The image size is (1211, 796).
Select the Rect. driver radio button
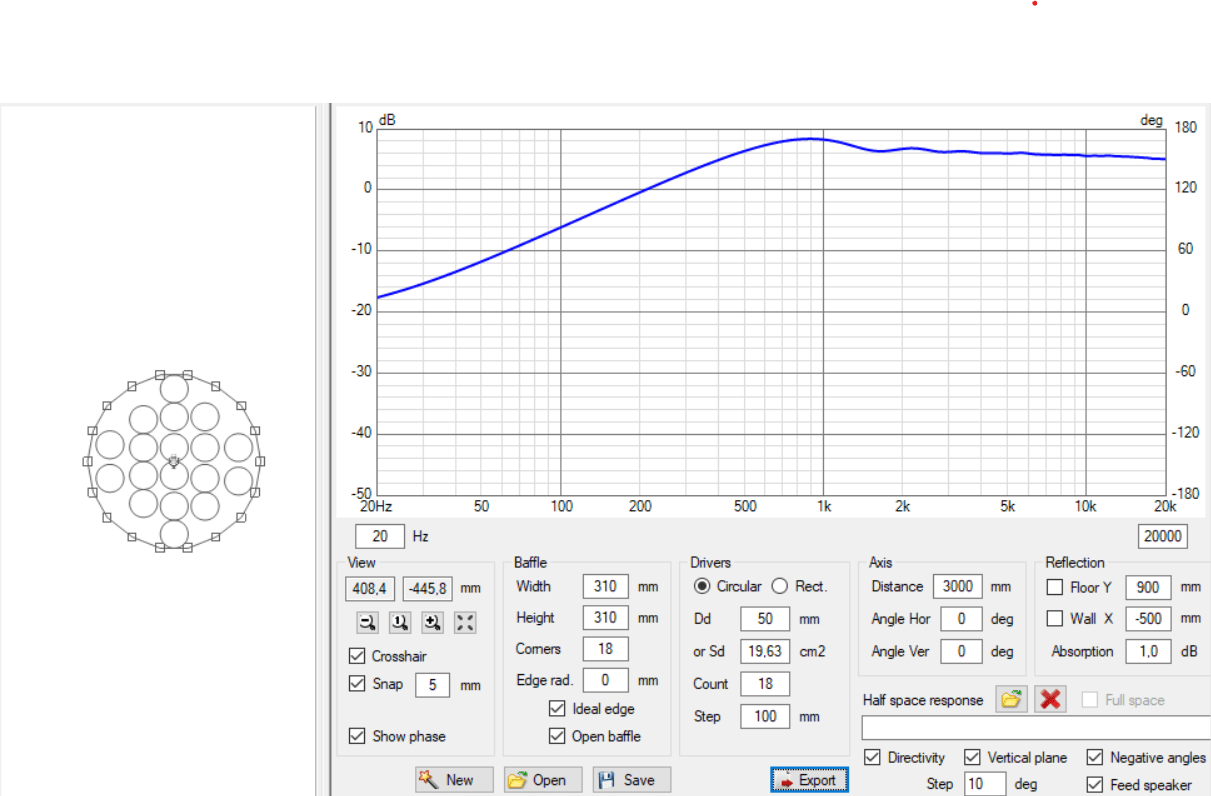[780, 586]
